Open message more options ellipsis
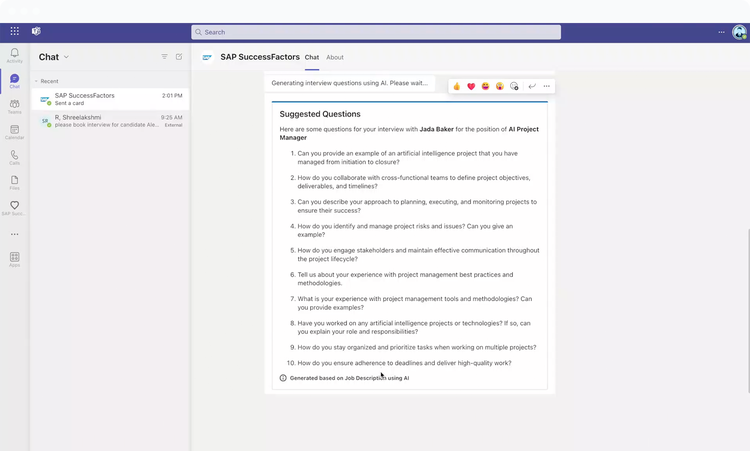Screen dimensions: 750x451 coord(547,86)
